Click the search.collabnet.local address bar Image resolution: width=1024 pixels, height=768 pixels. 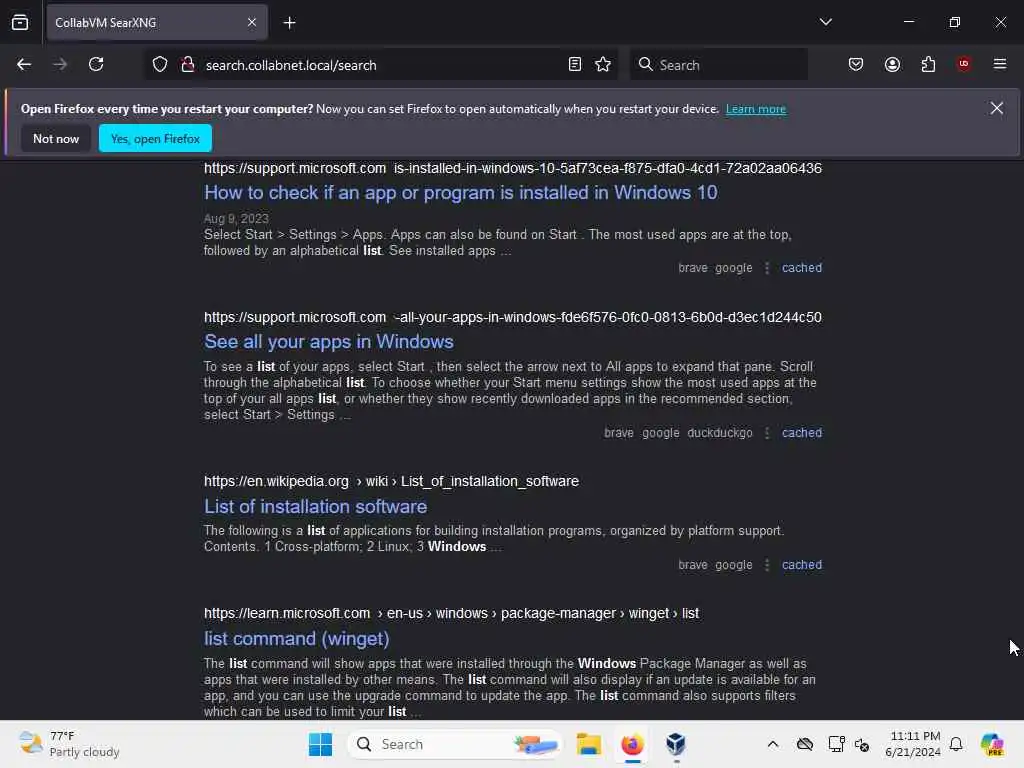point(379,65)
